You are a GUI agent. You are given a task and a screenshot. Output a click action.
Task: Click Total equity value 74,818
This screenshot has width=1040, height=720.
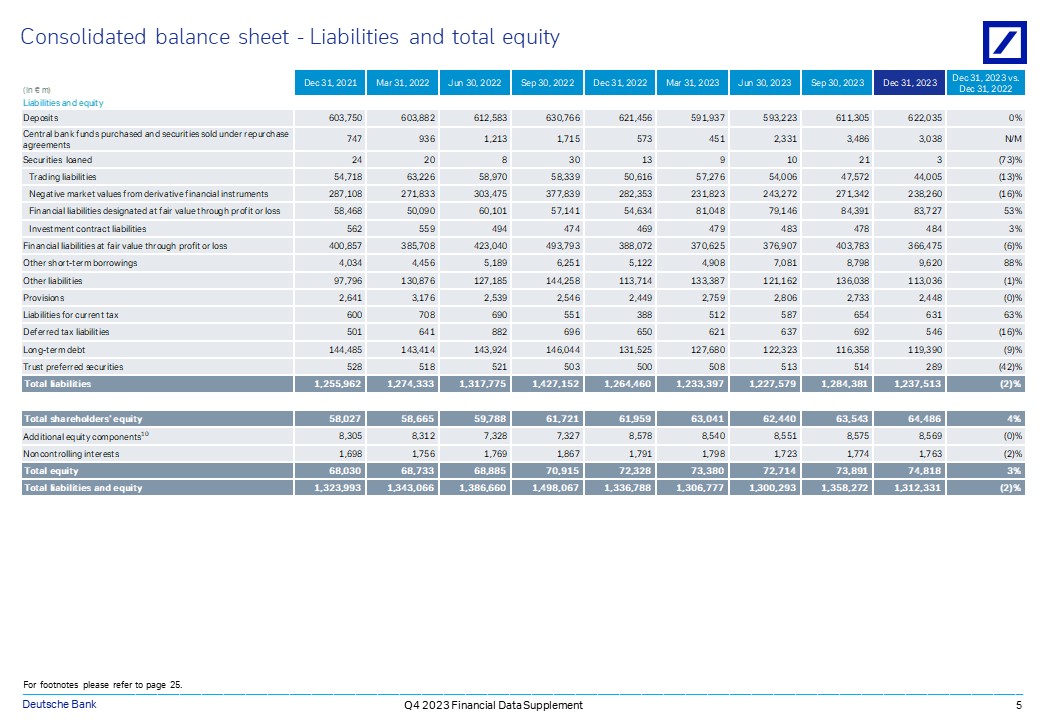(x=927, y=471)
